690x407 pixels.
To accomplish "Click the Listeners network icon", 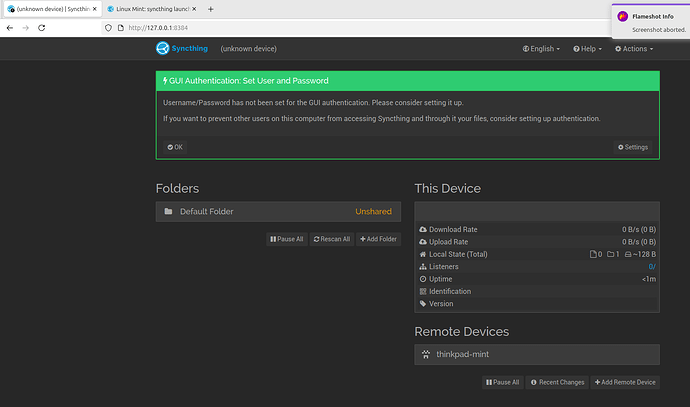I will point(423,267).
